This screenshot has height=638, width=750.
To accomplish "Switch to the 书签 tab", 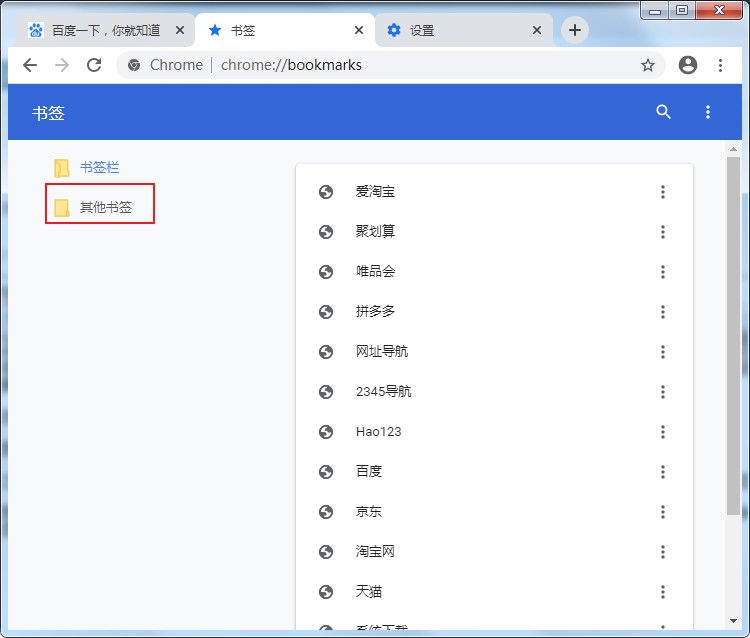I will point(286,30).
